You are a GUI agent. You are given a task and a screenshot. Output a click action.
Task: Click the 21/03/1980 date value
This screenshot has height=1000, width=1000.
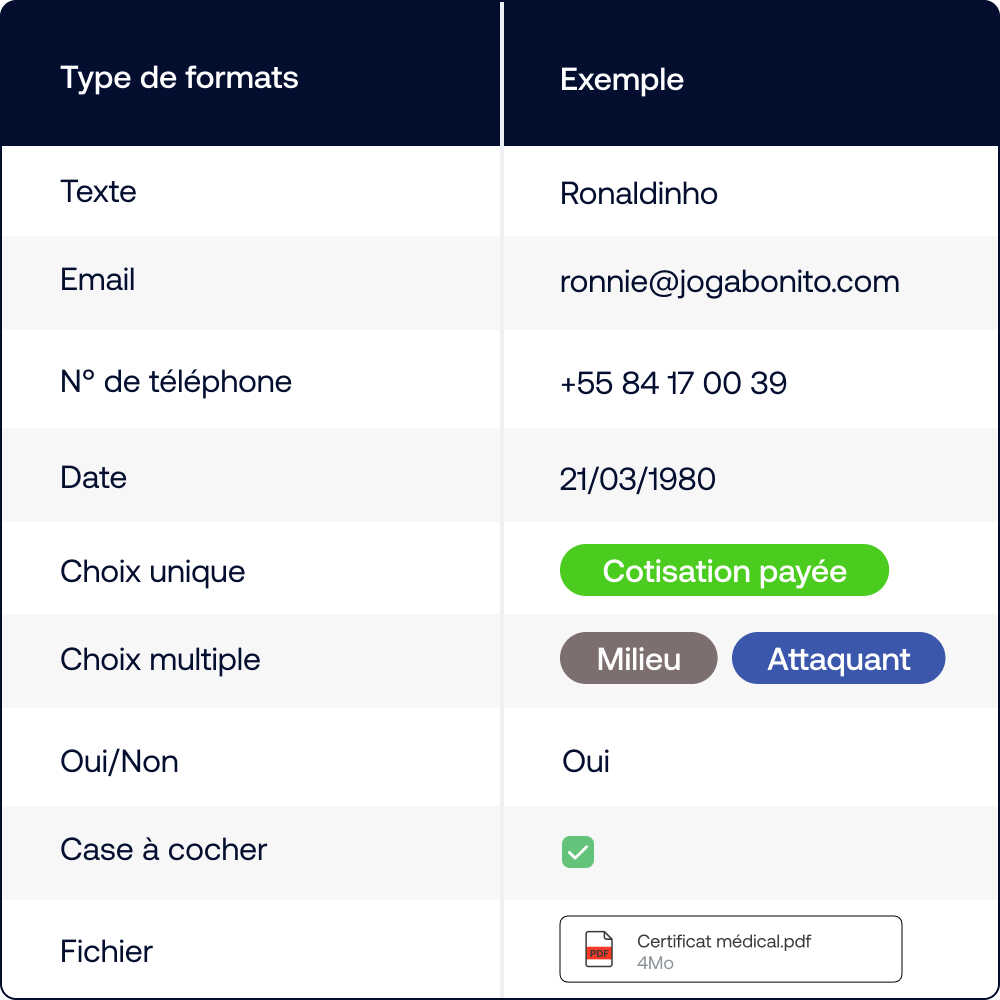tap(637, 479)
